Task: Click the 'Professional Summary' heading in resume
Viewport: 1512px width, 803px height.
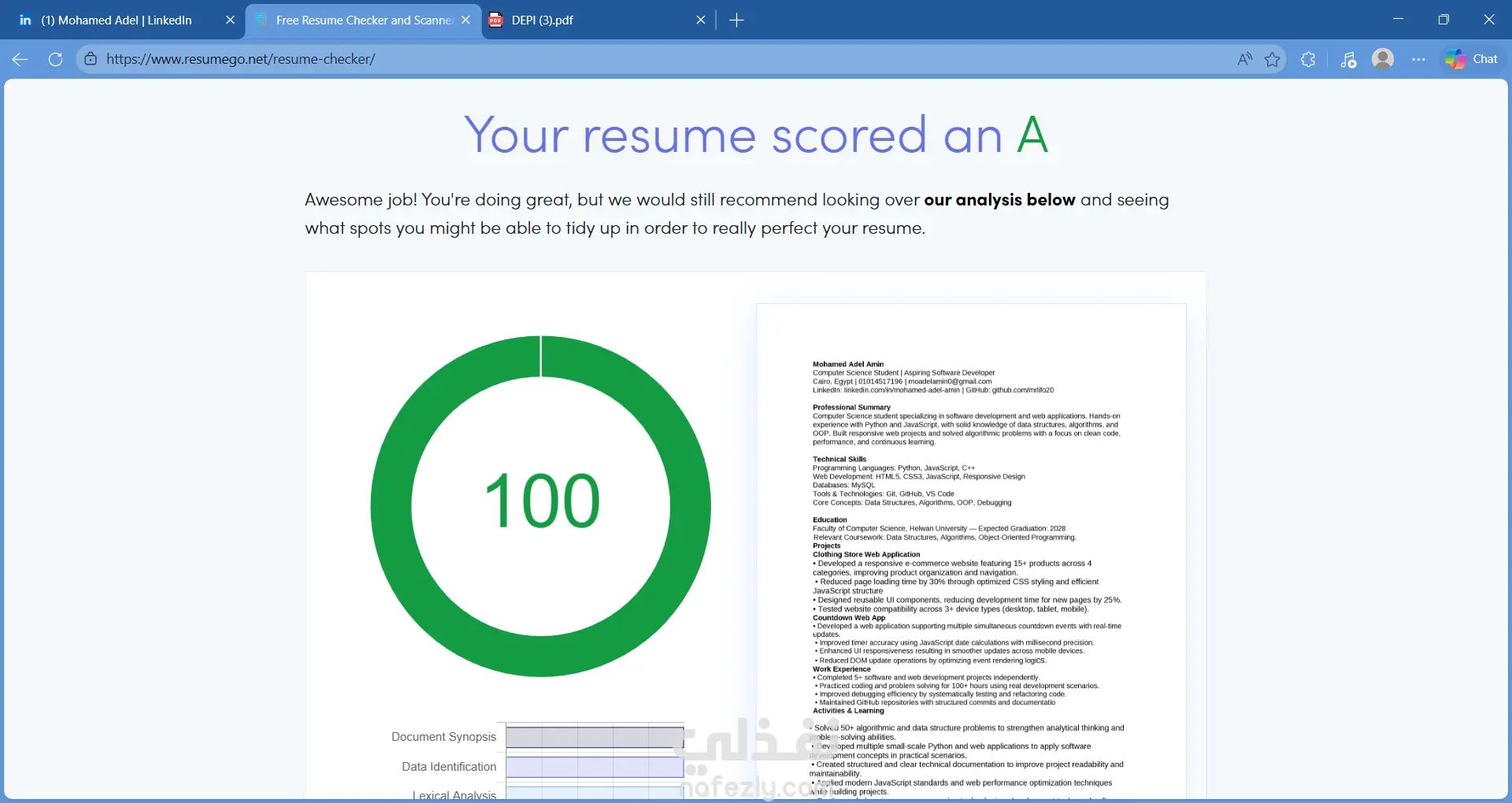Action: (851, 407)
